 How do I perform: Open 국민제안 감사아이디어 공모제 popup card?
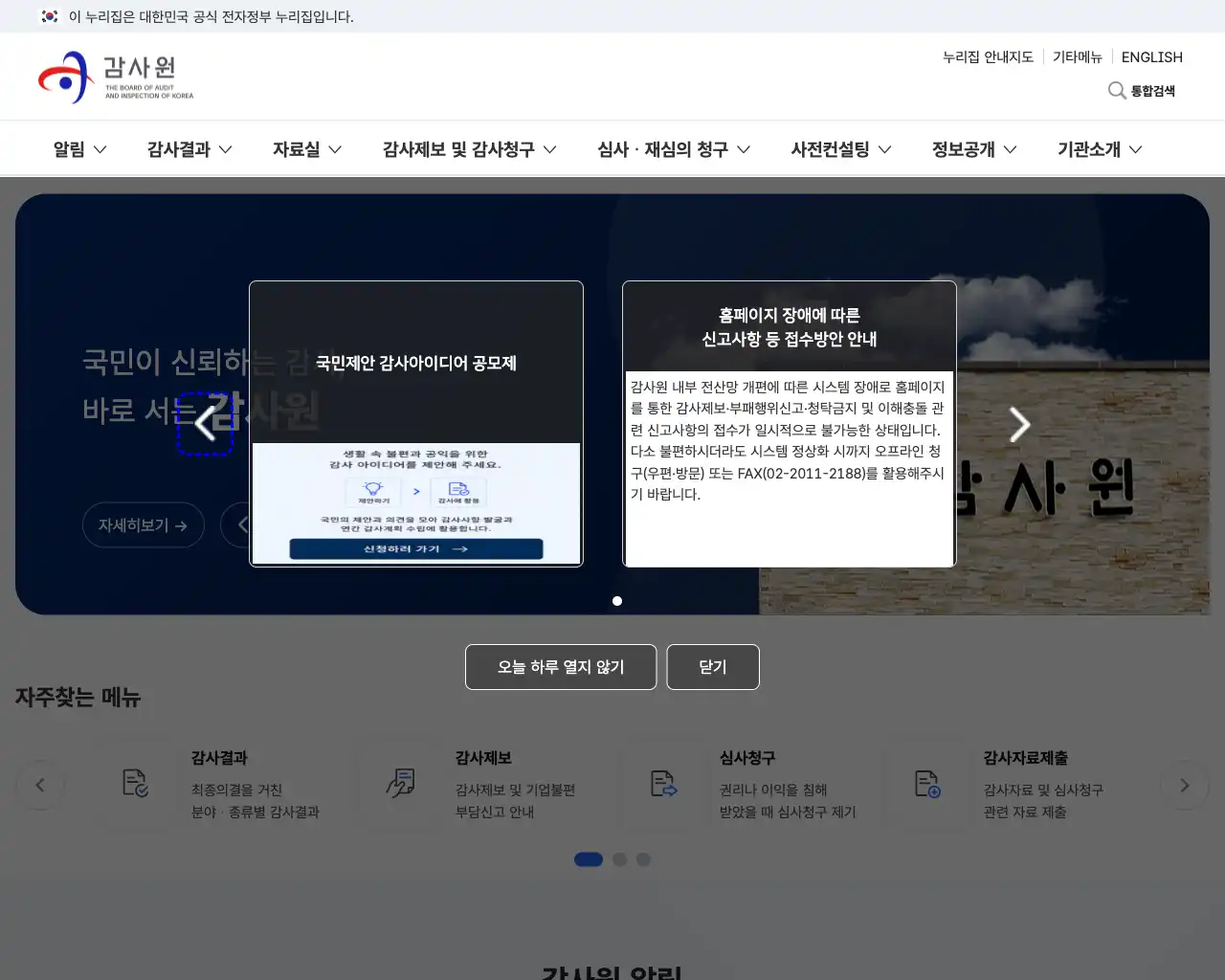[x=416, y=424]
